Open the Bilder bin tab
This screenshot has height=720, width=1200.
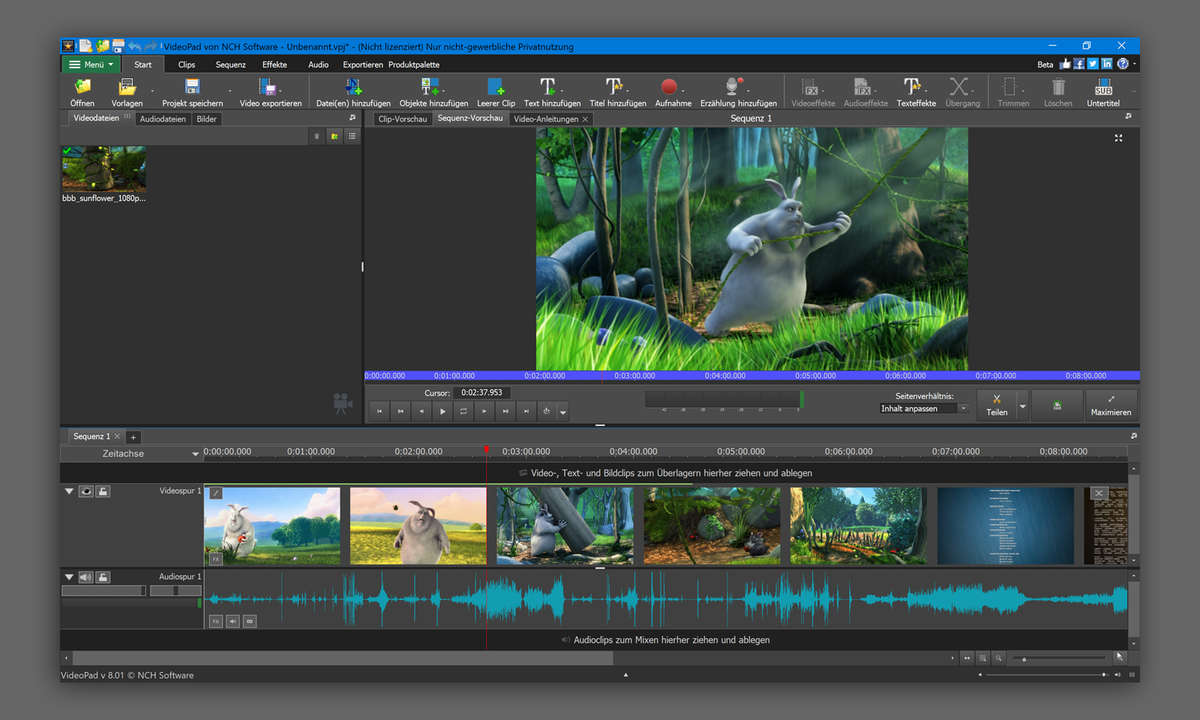(x=207, y=119)
